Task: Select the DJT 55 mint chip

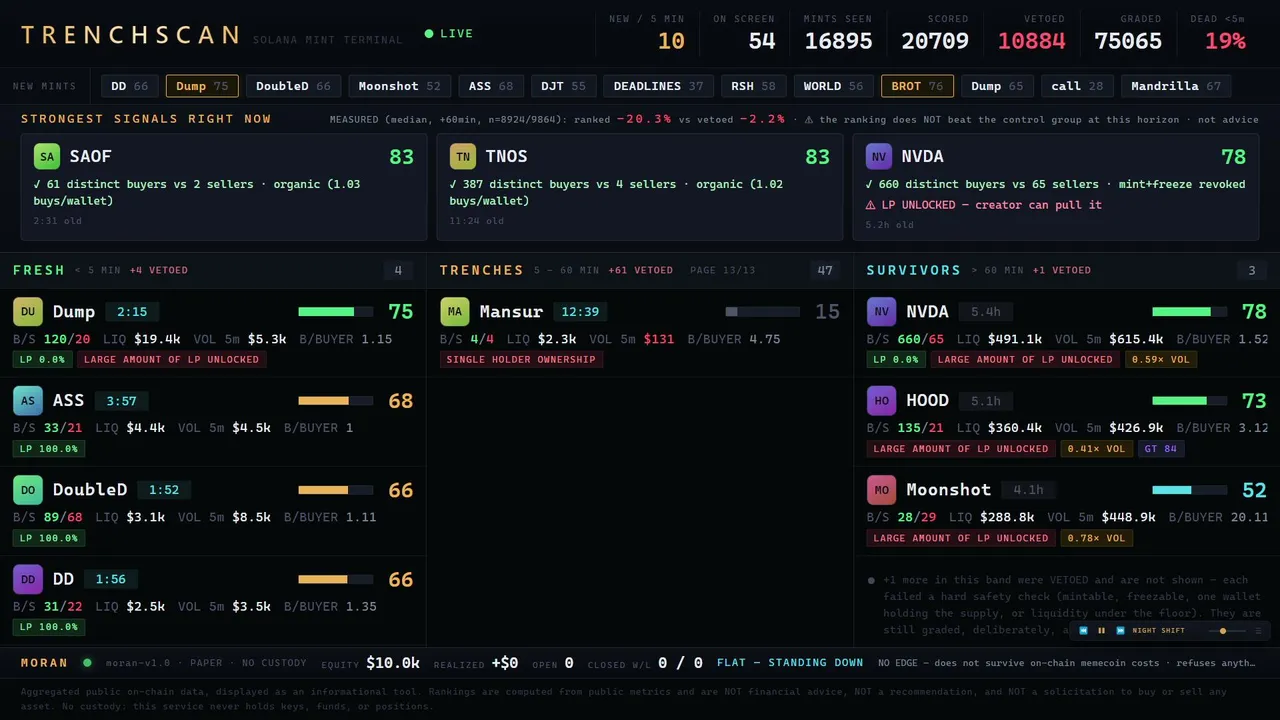Action: [563, 86]
